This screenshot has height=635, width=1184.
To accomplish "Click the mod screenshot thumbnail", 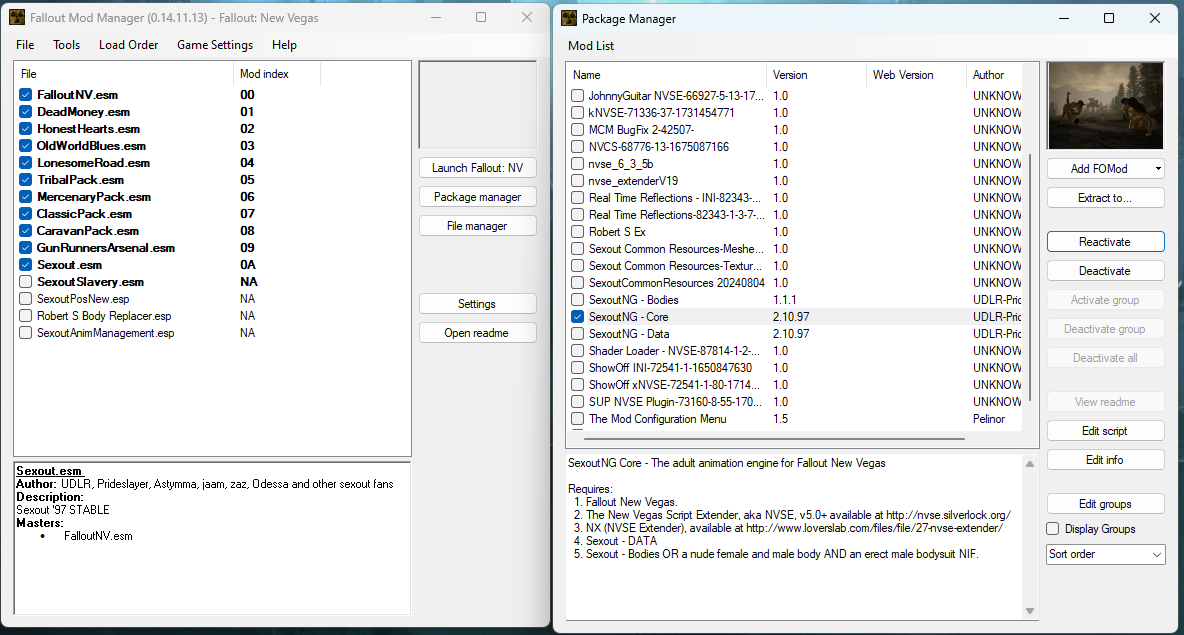I will coord(1105,106).
